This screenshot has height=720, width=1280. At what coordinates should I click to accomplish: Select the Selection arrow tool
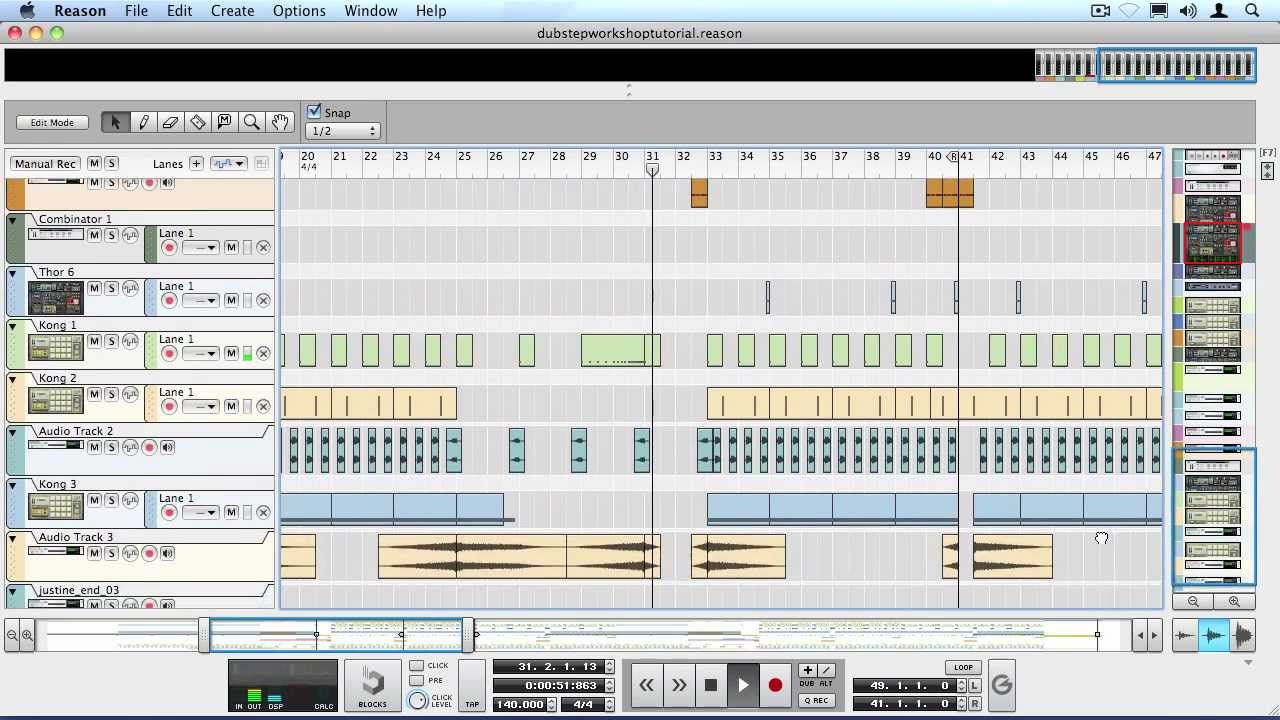(x=115, y=122)
